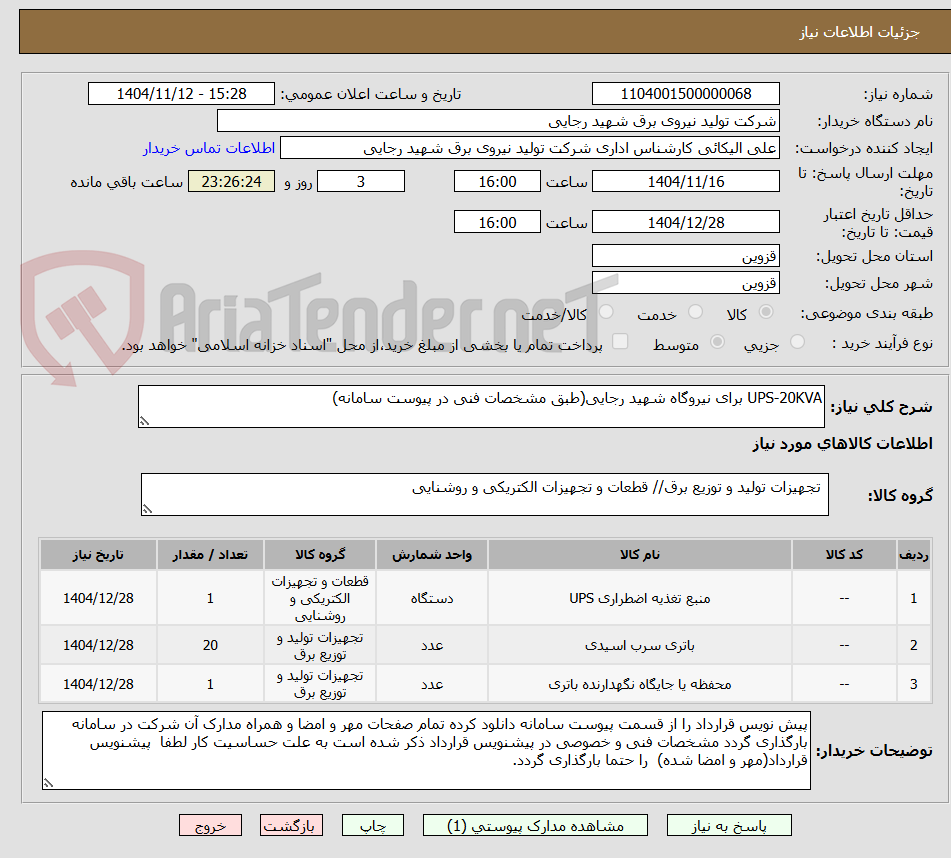Click the کد کالا column header
The height and width of the screenshot is (858, 951).
pos(844,554)
